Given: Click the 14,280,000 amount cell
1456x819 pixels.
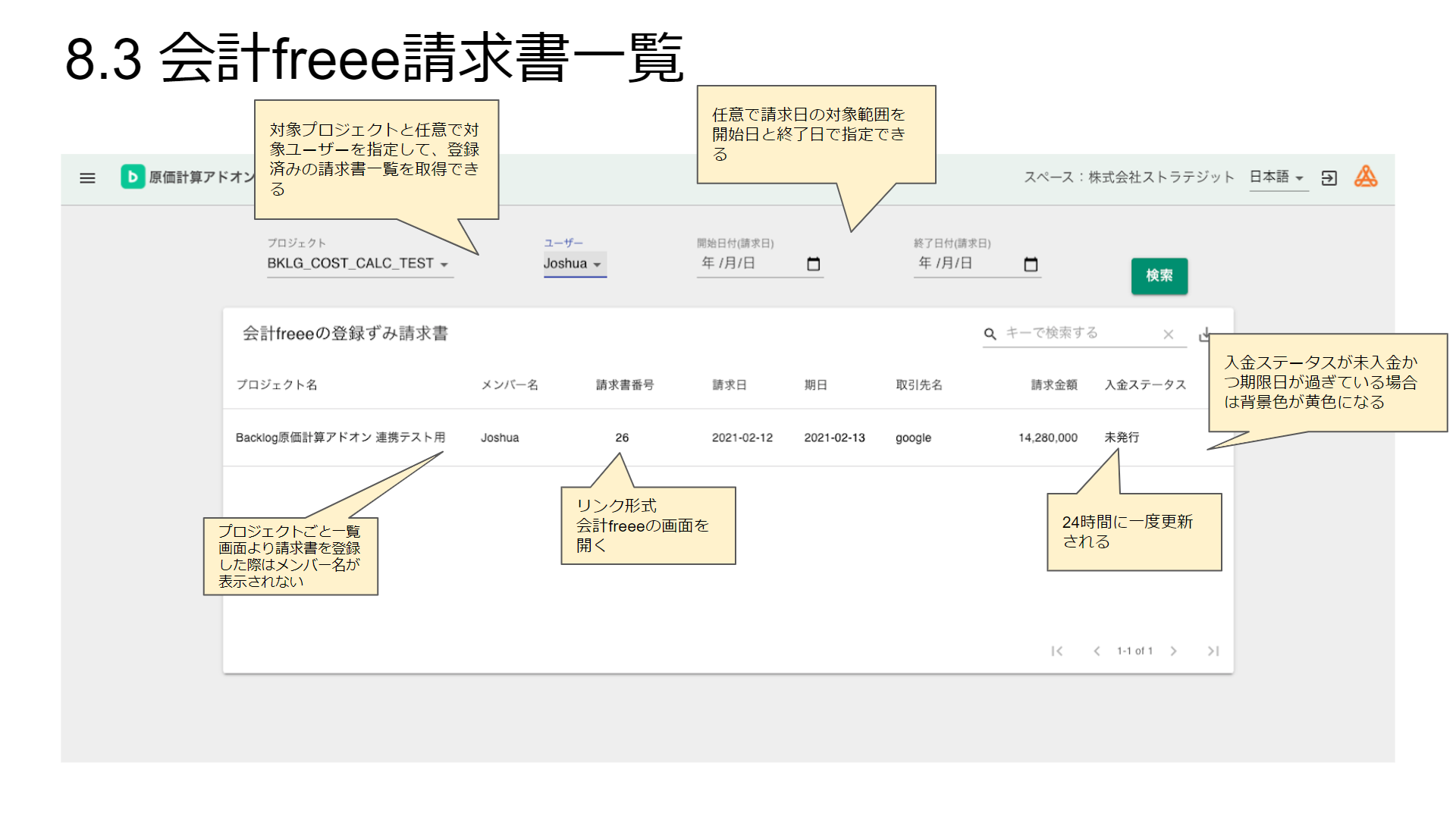Looking at the screenshot, I should coord(1048,438).
